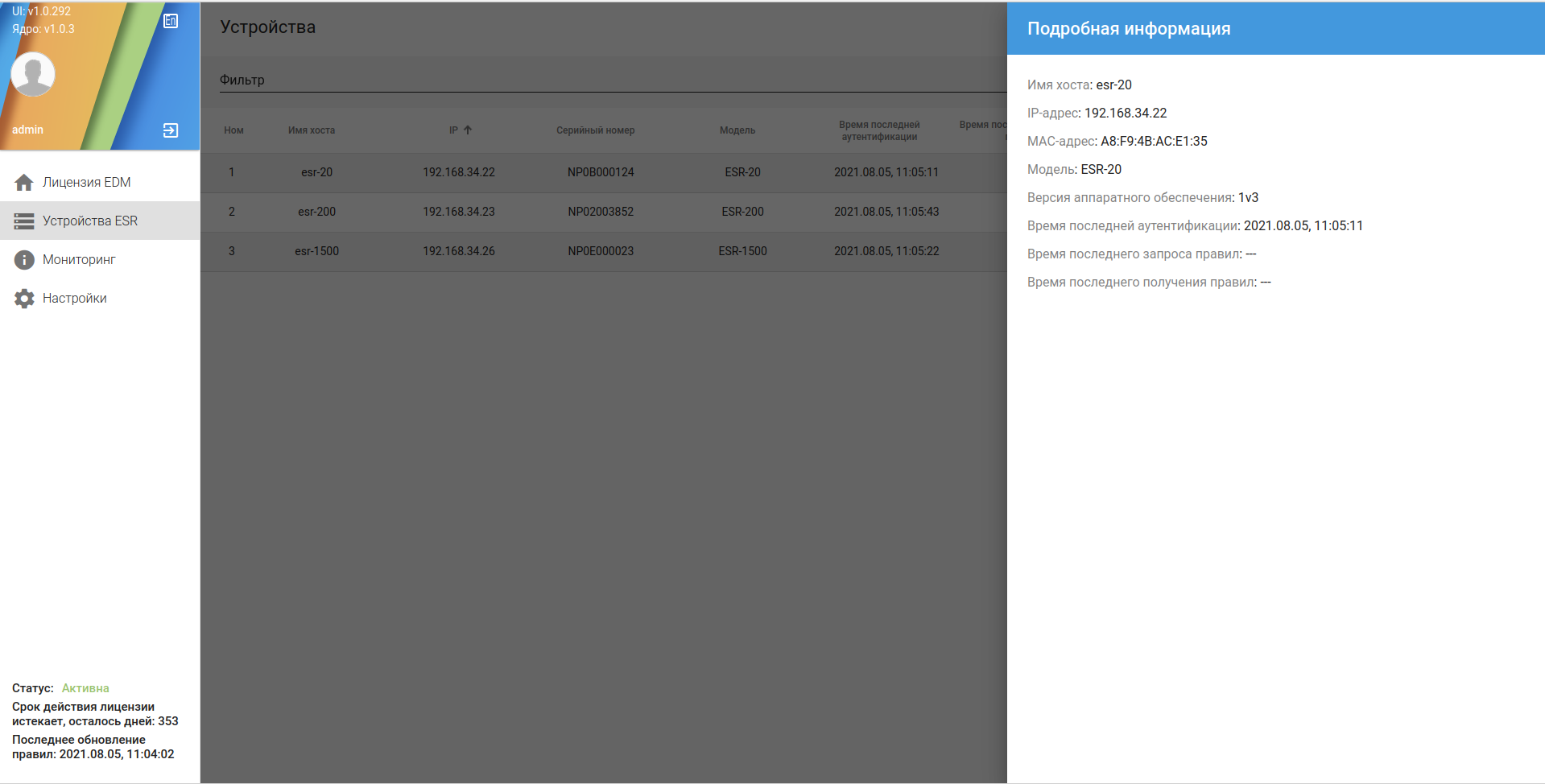Click the info icon for Мониторинг
The width and height of the screenshot is (1545, 784).
pyautogui.click(x=24, y=260)
